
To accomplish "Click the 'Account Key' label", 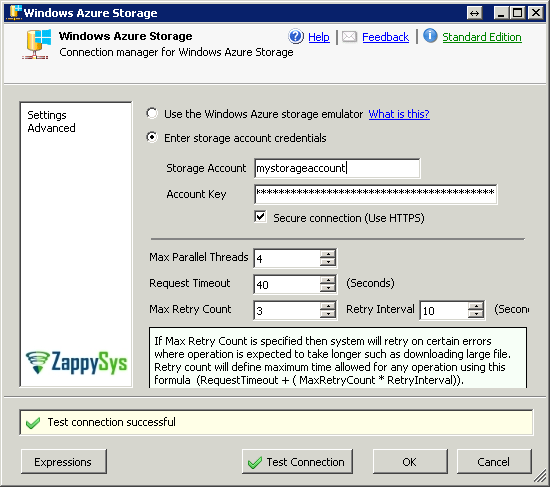I will pyautogui.click(x=196, y=194).
